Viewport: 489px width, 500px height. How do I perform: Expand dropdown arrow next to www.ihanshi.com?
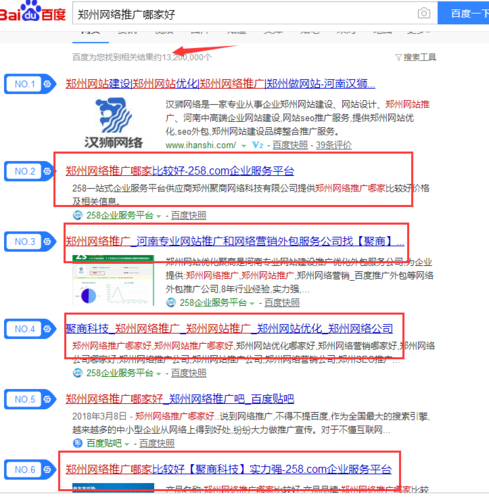click(x=244, y=146)
